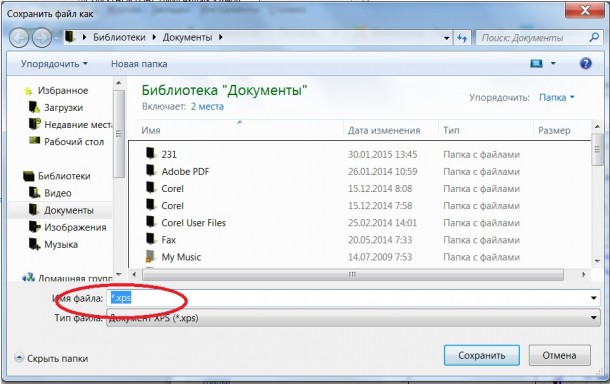Viewport: 610px width, 384px height.
Task: Open the view options dropdown arrow
Action: pyautogui.click(x=553, y=63)
